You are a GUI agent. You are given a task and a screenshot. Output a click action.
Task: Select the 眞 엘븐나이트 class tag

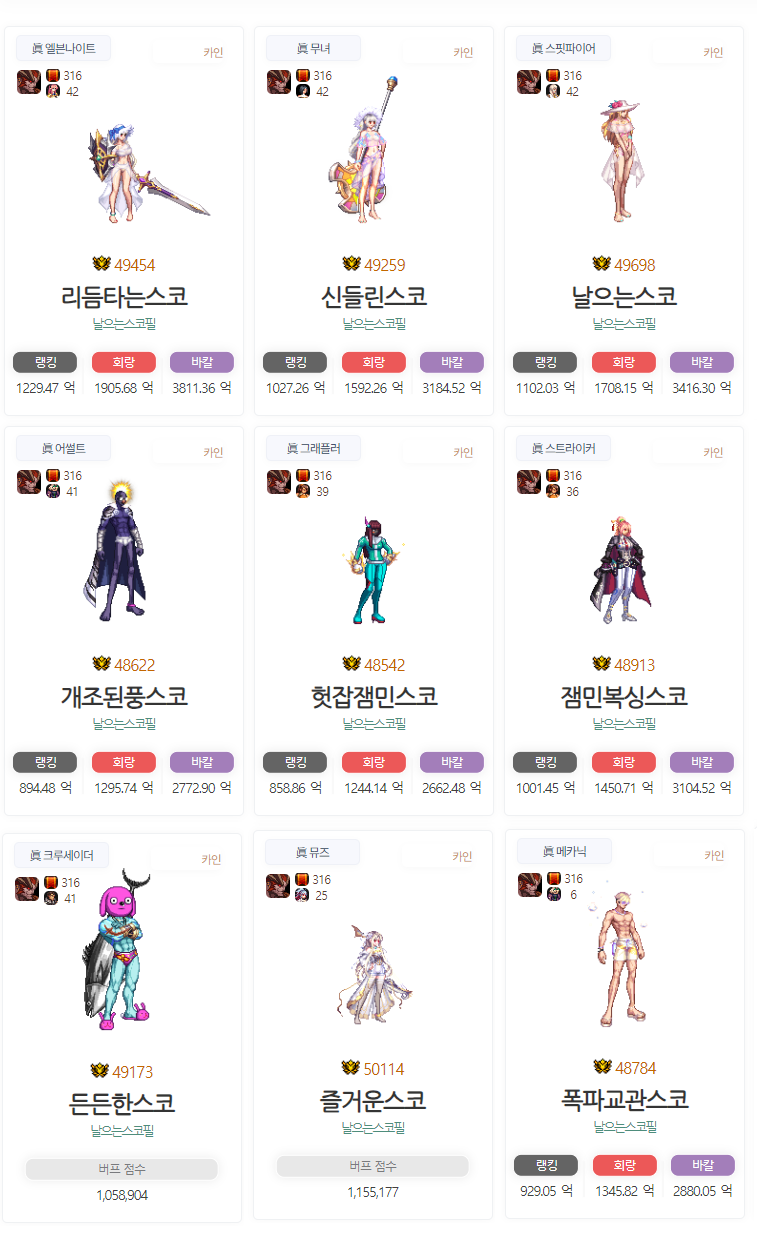tap(64, 48)
